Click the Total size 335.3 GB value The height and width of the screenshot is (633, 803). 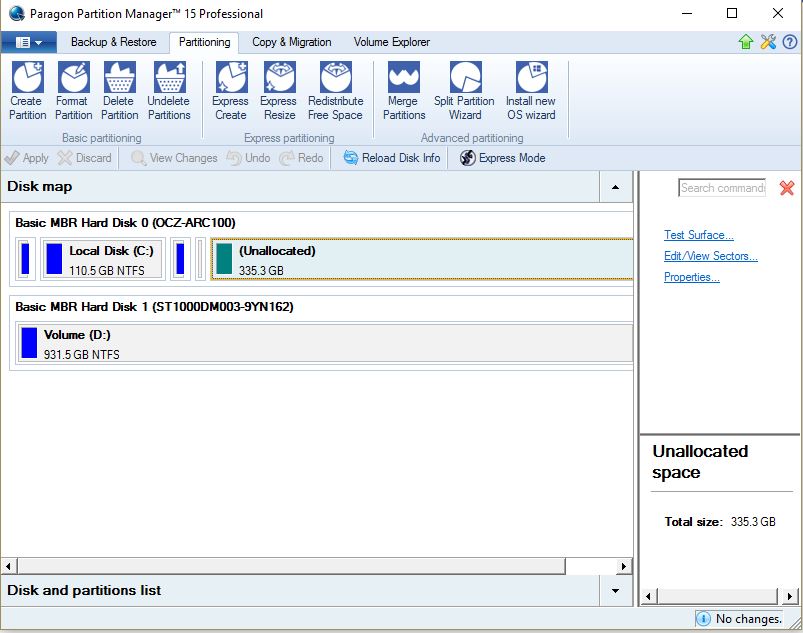coord(753,522)
